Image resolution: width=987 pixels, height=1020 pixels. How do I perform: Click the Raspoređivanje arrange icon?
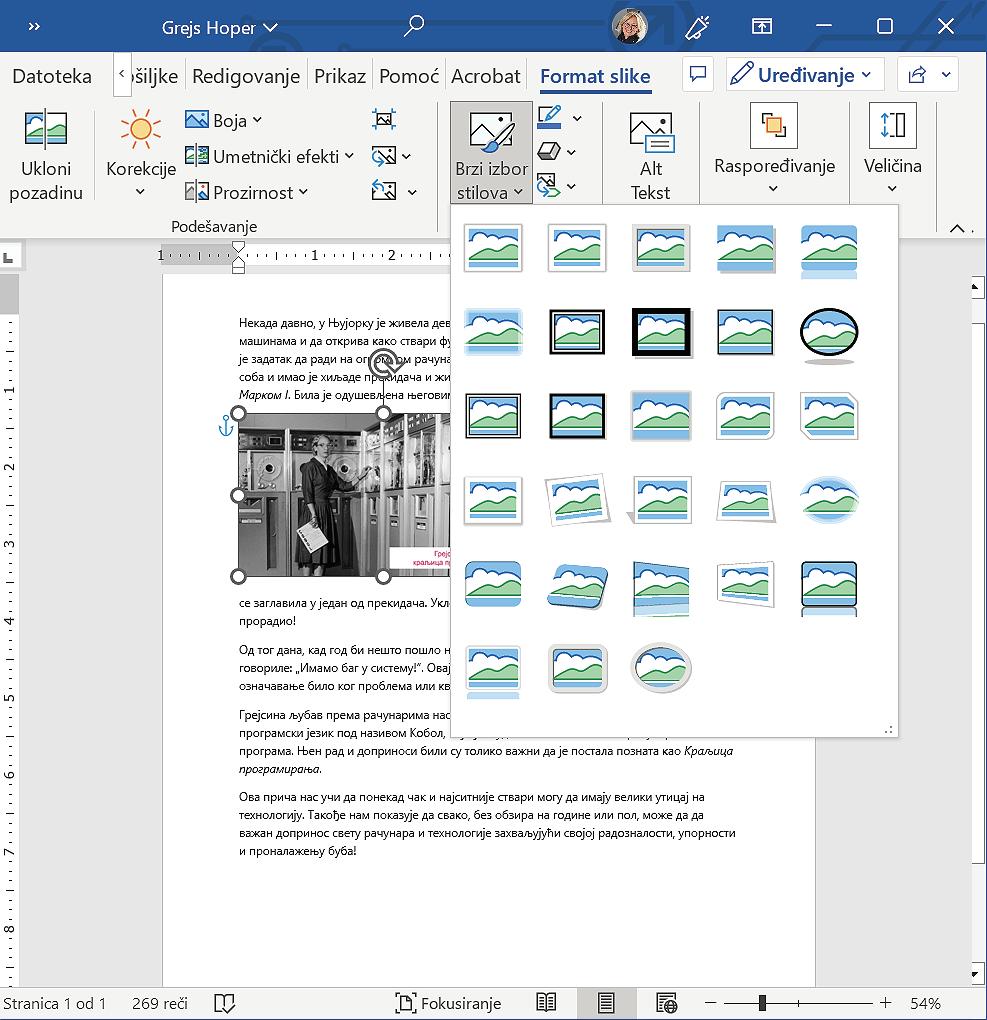tap(773, 125)
